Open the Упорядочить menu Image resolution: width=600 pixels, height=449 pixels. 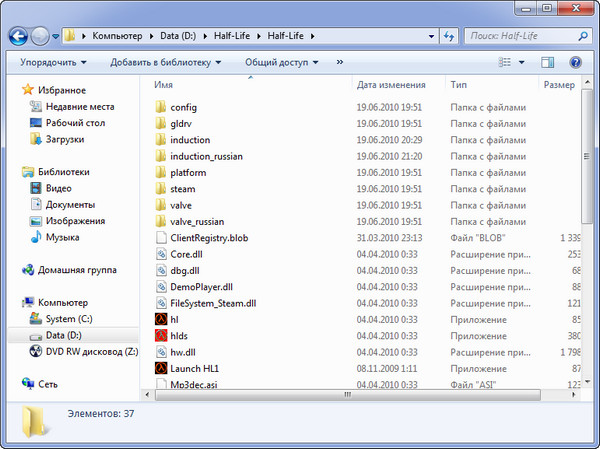pos(53,62)
